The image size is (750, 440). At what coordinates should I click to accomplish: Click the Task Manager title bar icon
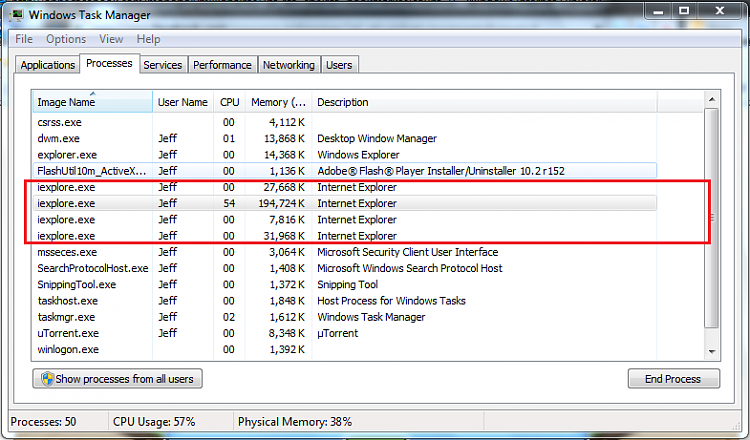(x=16, y=15)
